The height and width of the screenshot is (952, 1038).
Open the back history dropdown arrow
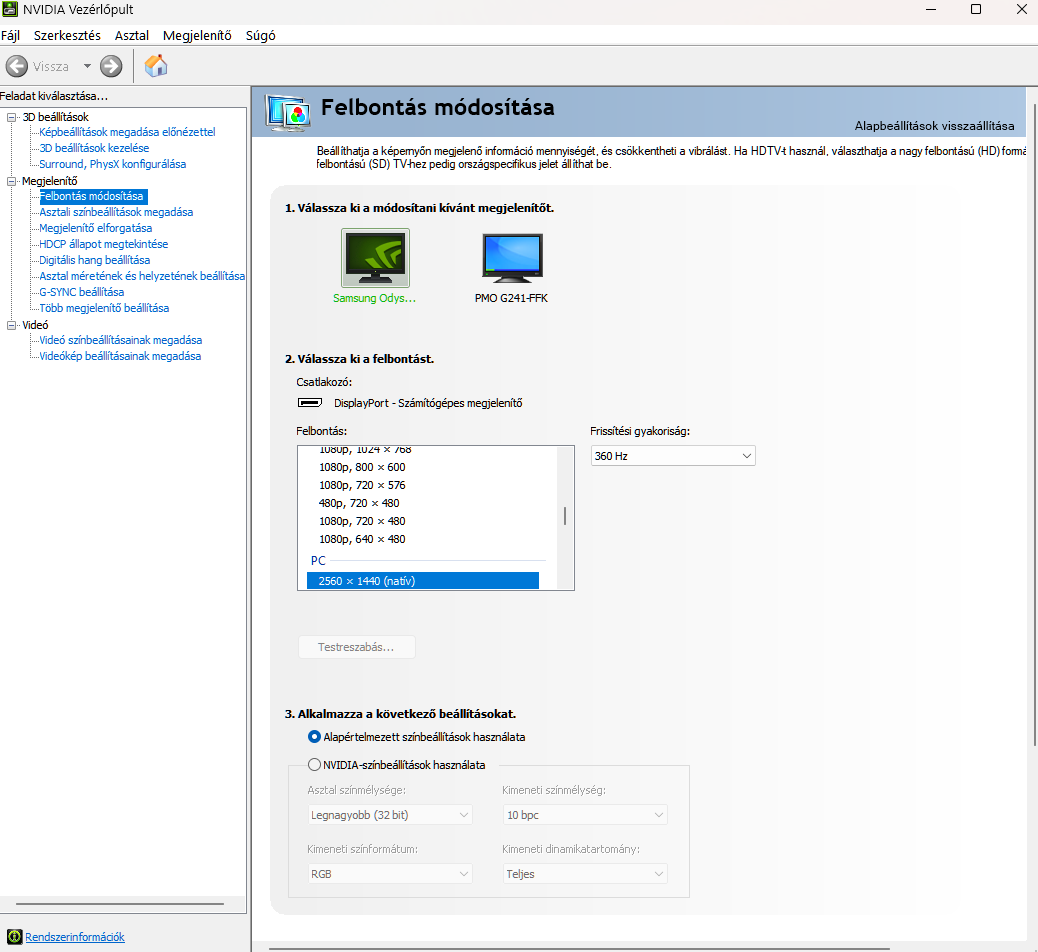pos(87,66)
